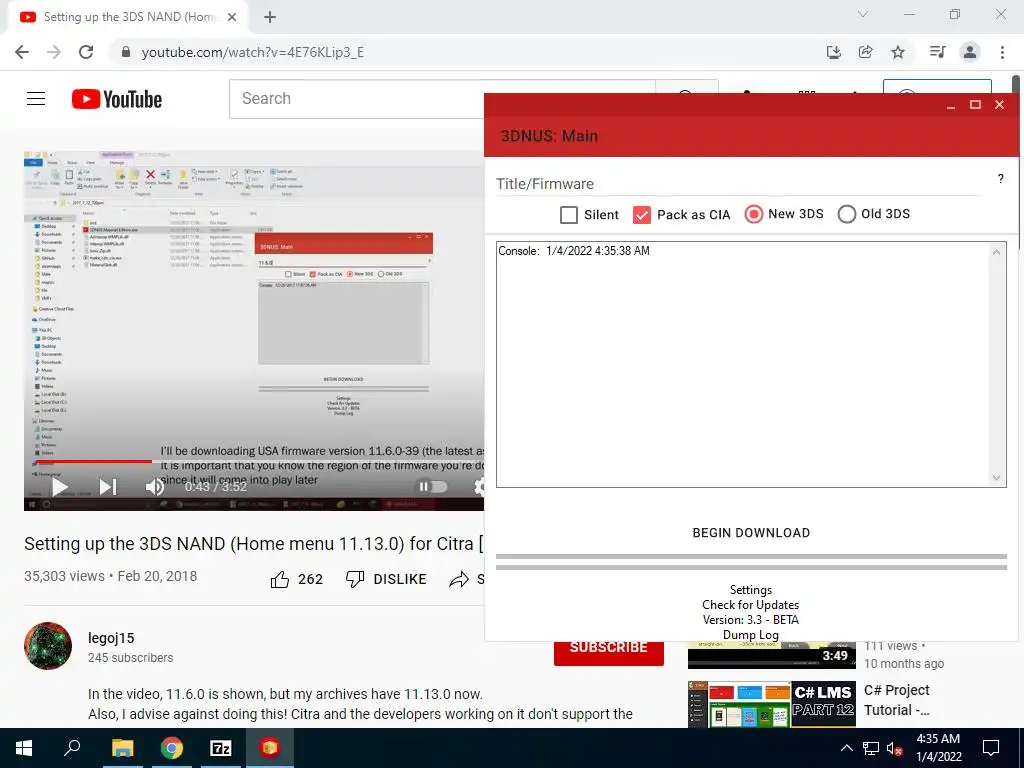Click the share page icon in address bar
Viewport: 1024px width, 768px height.
pyautogui.click(x=865, y=52)
